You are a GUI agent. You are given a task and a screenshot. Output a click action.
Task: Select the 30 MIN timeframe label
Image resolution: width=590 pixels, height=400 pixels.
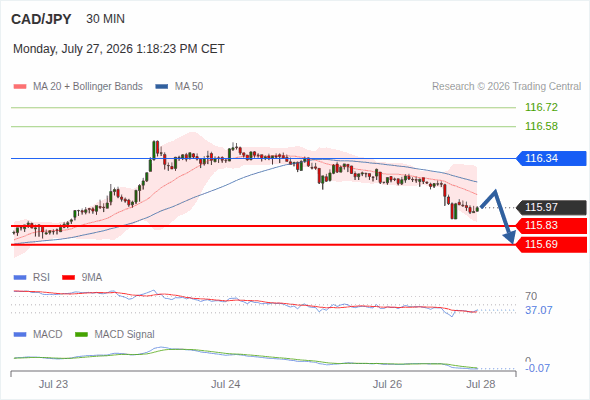click(105, 19)
